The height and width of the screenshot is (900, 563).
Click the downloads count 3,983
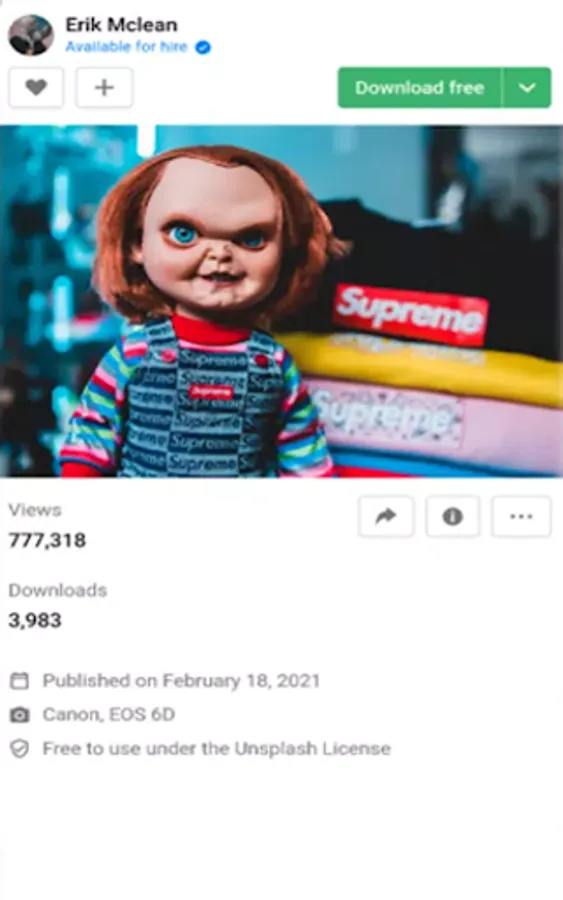coord(34,620)
